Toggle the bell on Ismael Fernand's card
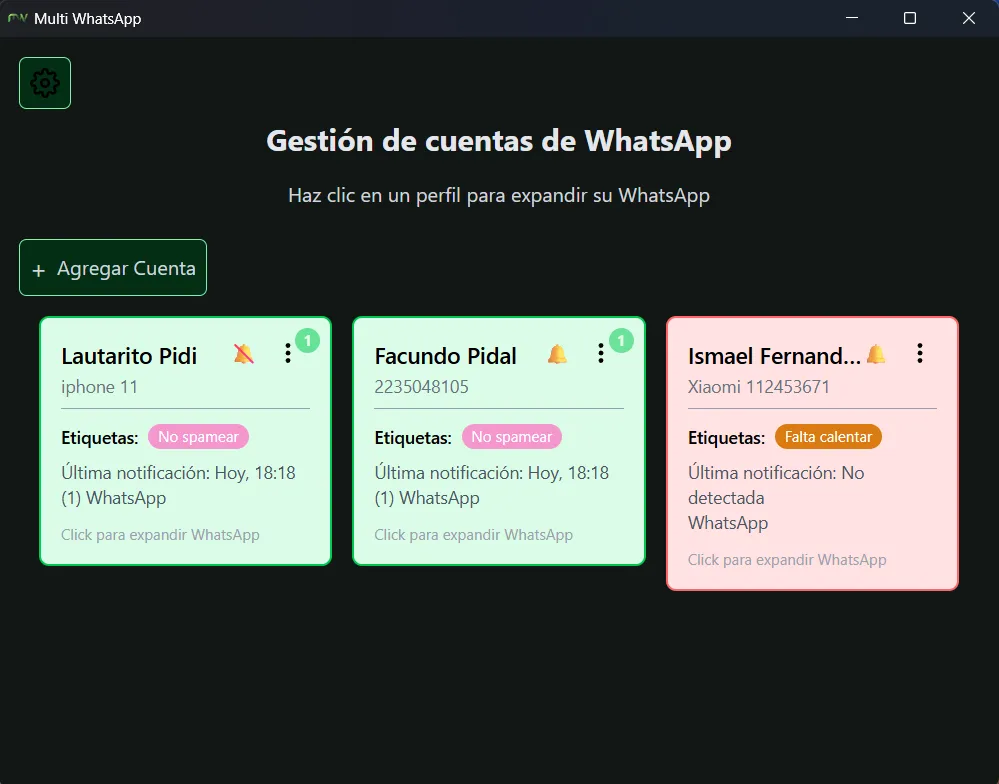 (x=877, y=353)
